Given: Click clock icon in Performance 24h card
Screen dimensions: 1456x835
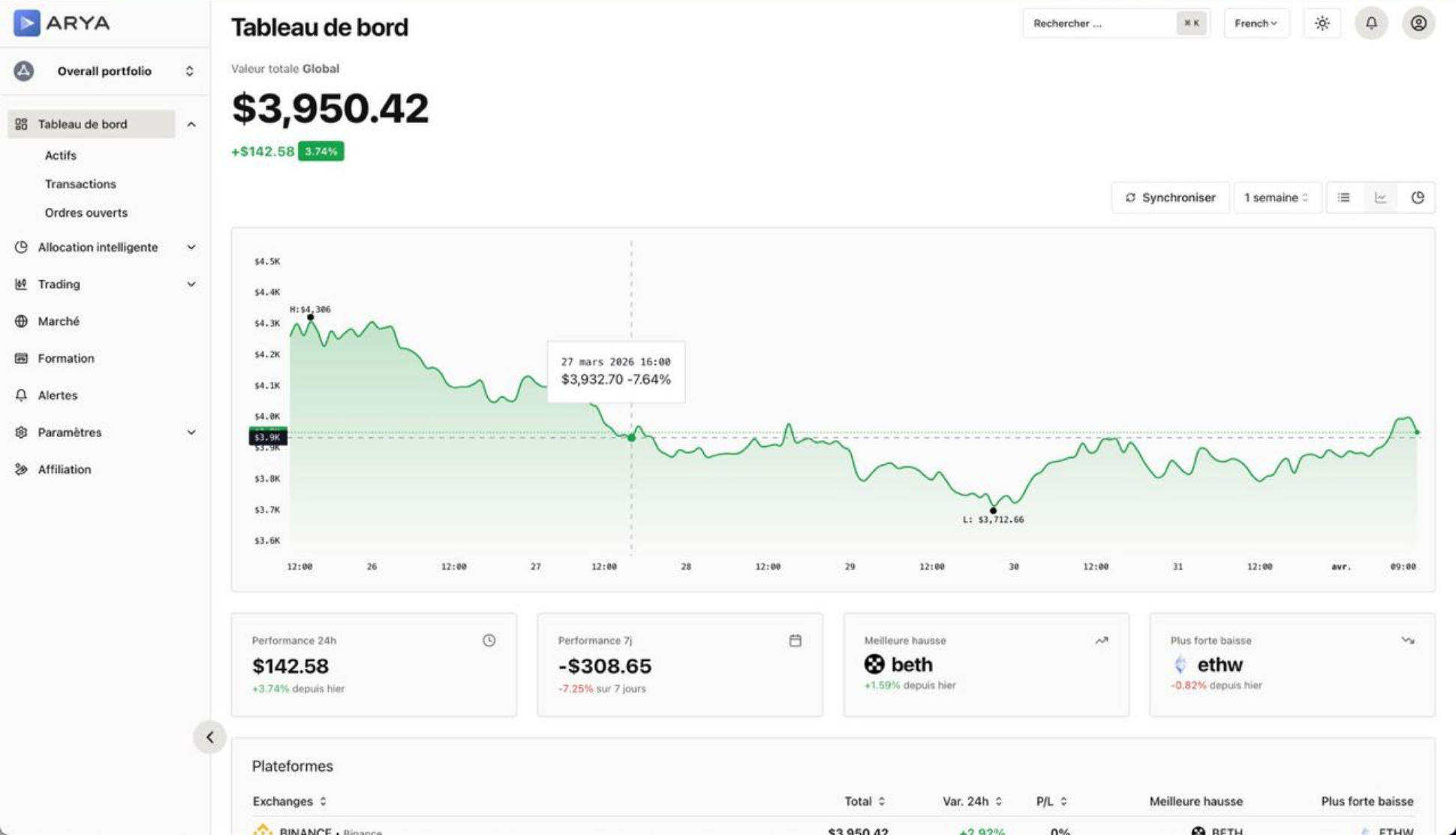Looking at the screenshot, I should click(x=489, y=641).
